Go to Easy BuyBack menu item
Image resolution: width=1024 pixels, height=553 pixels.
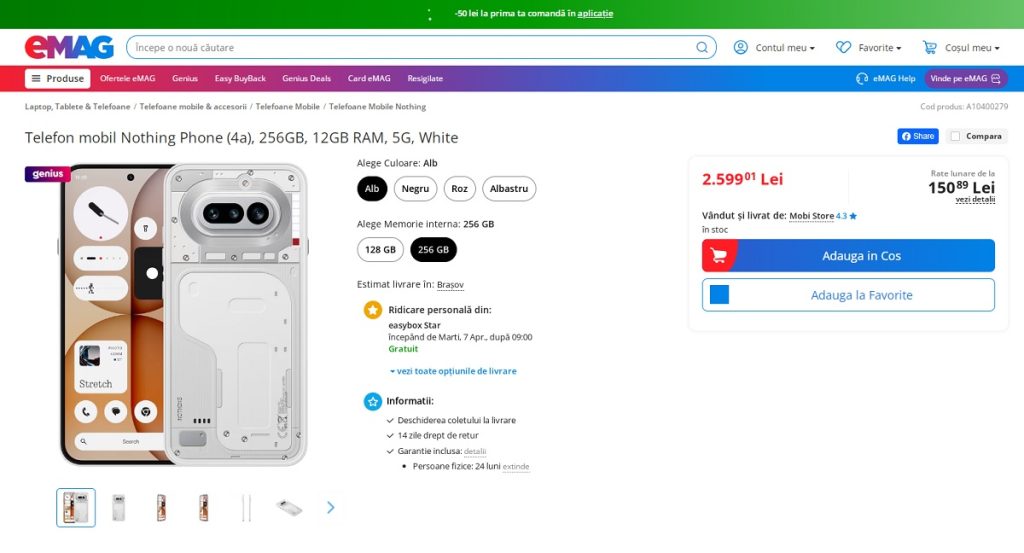click(240, 78)
